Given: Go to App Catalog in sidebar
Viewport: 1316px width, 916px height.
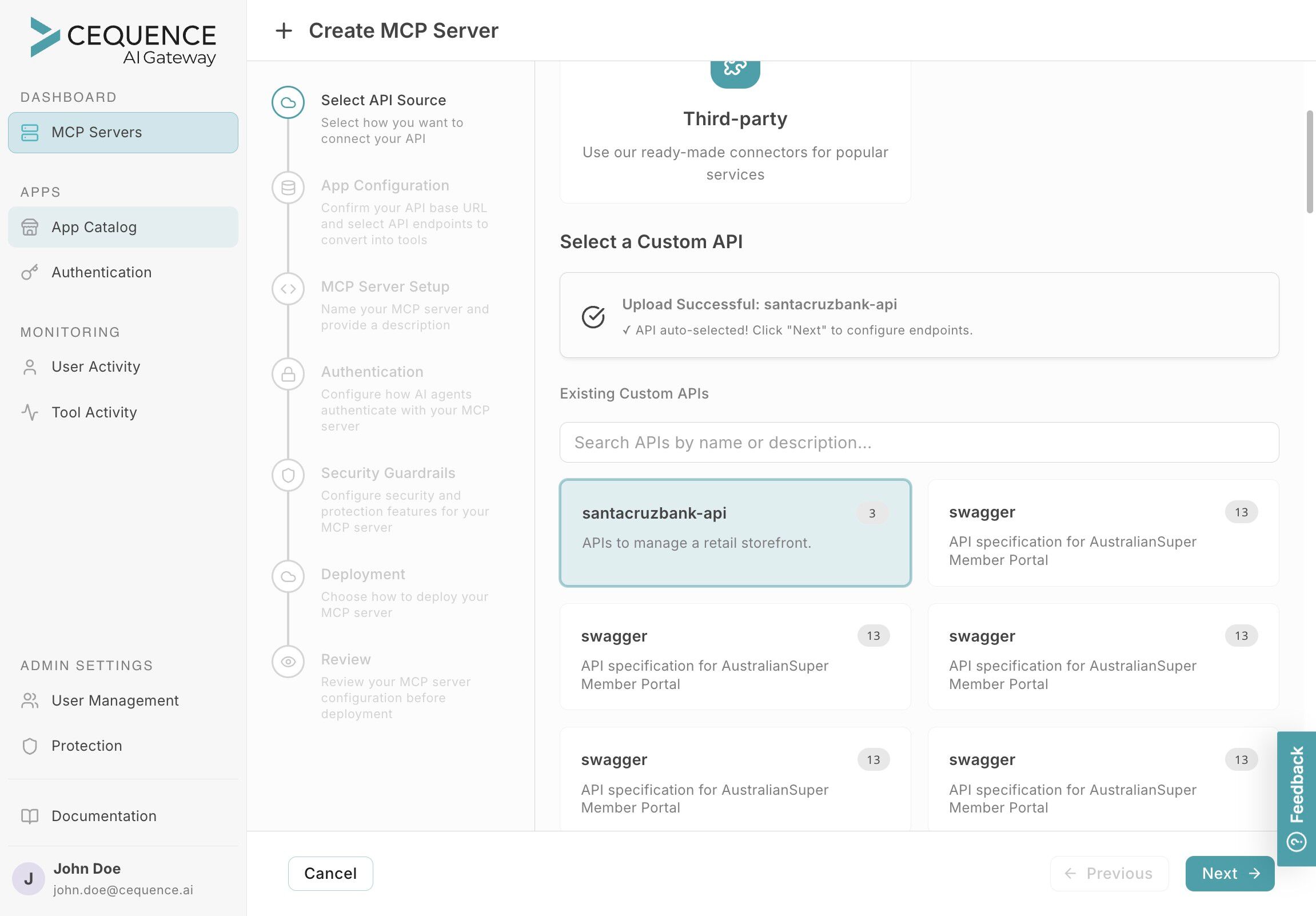Looking at the screenshot, I should tap(123, 227).
